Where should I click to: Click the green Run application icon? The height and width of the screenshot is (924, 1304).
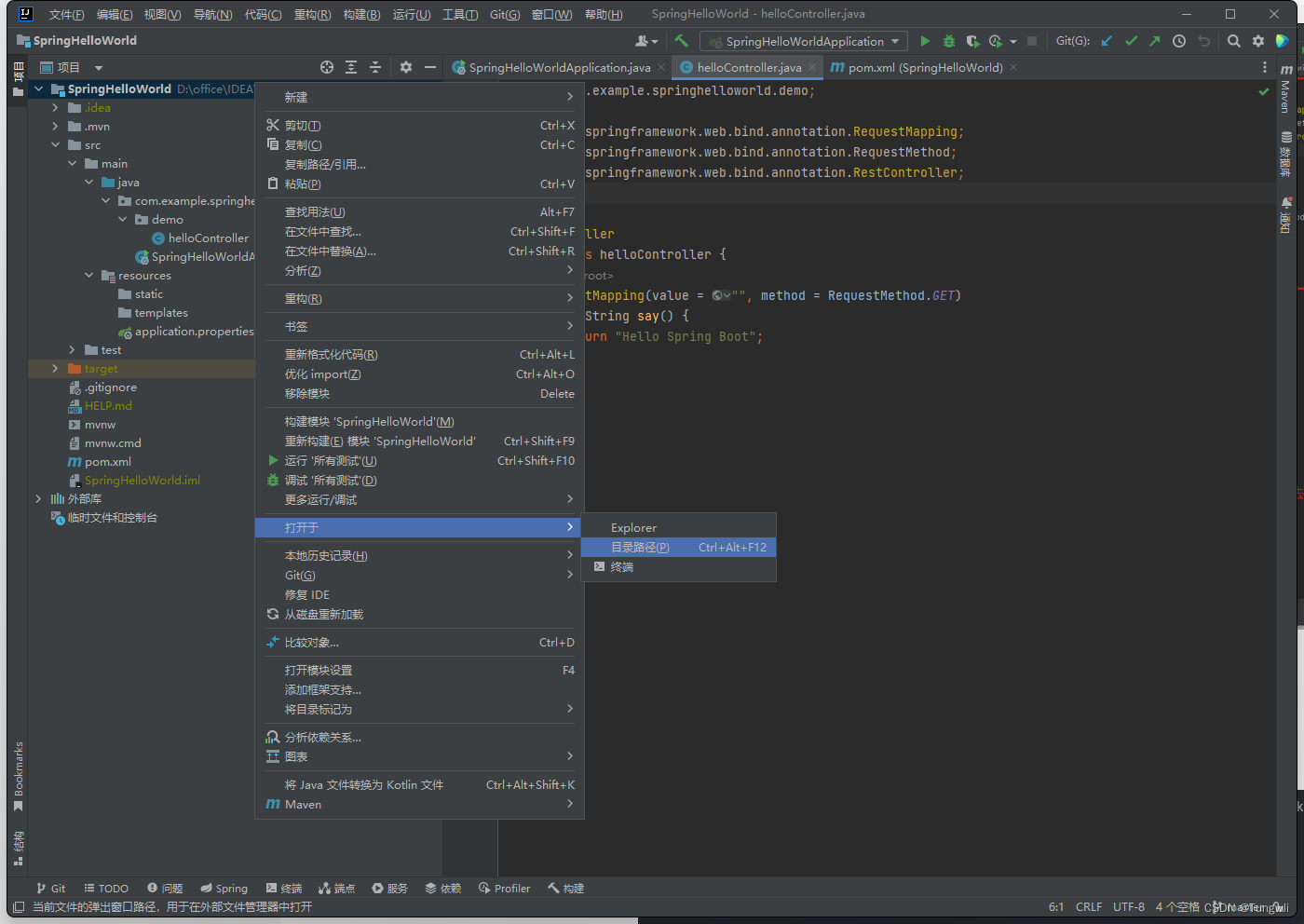click(925, 41)
